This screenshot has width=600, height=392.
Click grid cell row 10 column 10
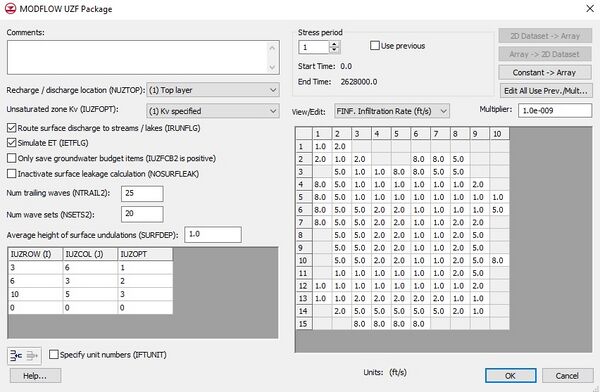499,260
